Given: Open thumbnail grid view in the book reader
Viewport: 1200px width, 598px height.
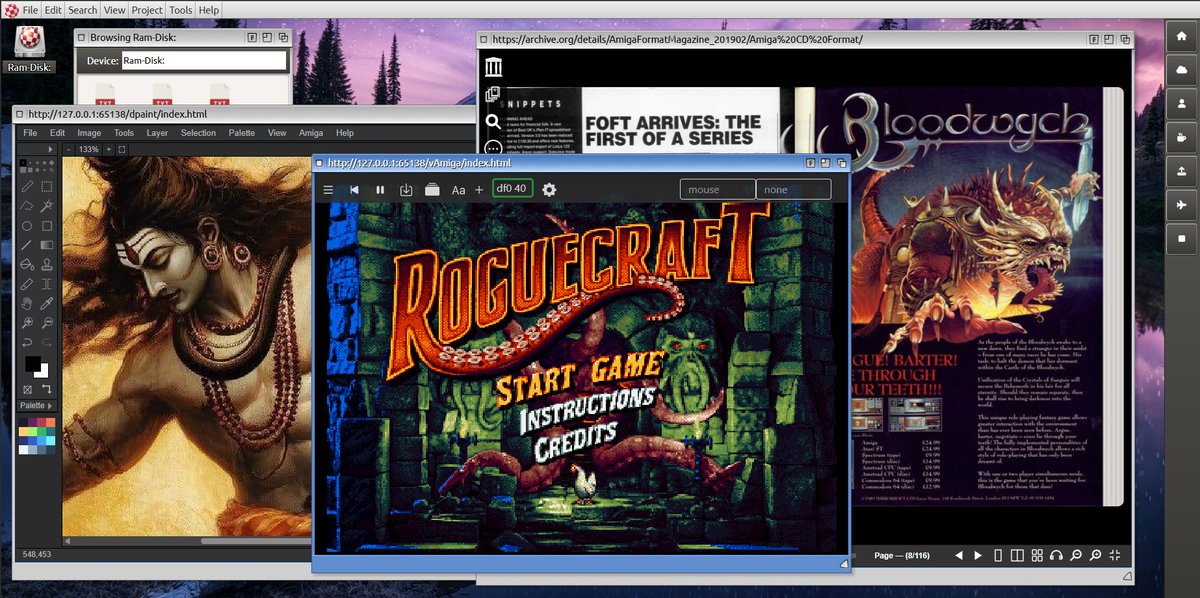Looking at the screenshot, I should (1037, 554).
